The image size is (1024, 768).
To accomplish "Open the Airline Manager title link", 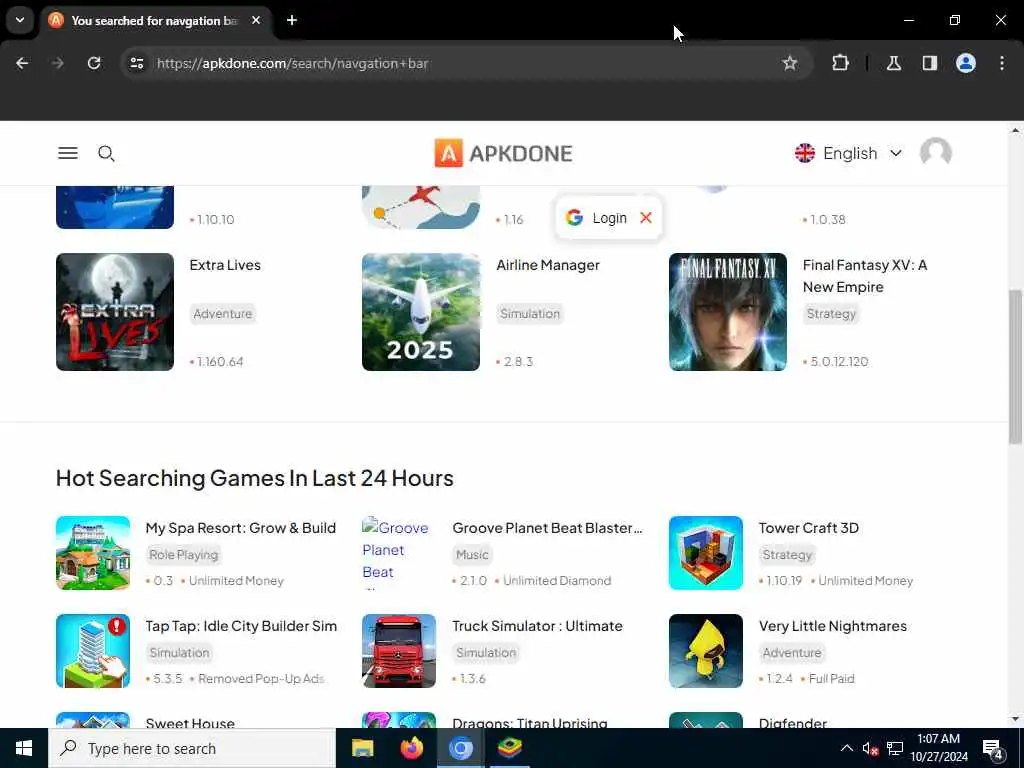I will (x=547, y=265).
